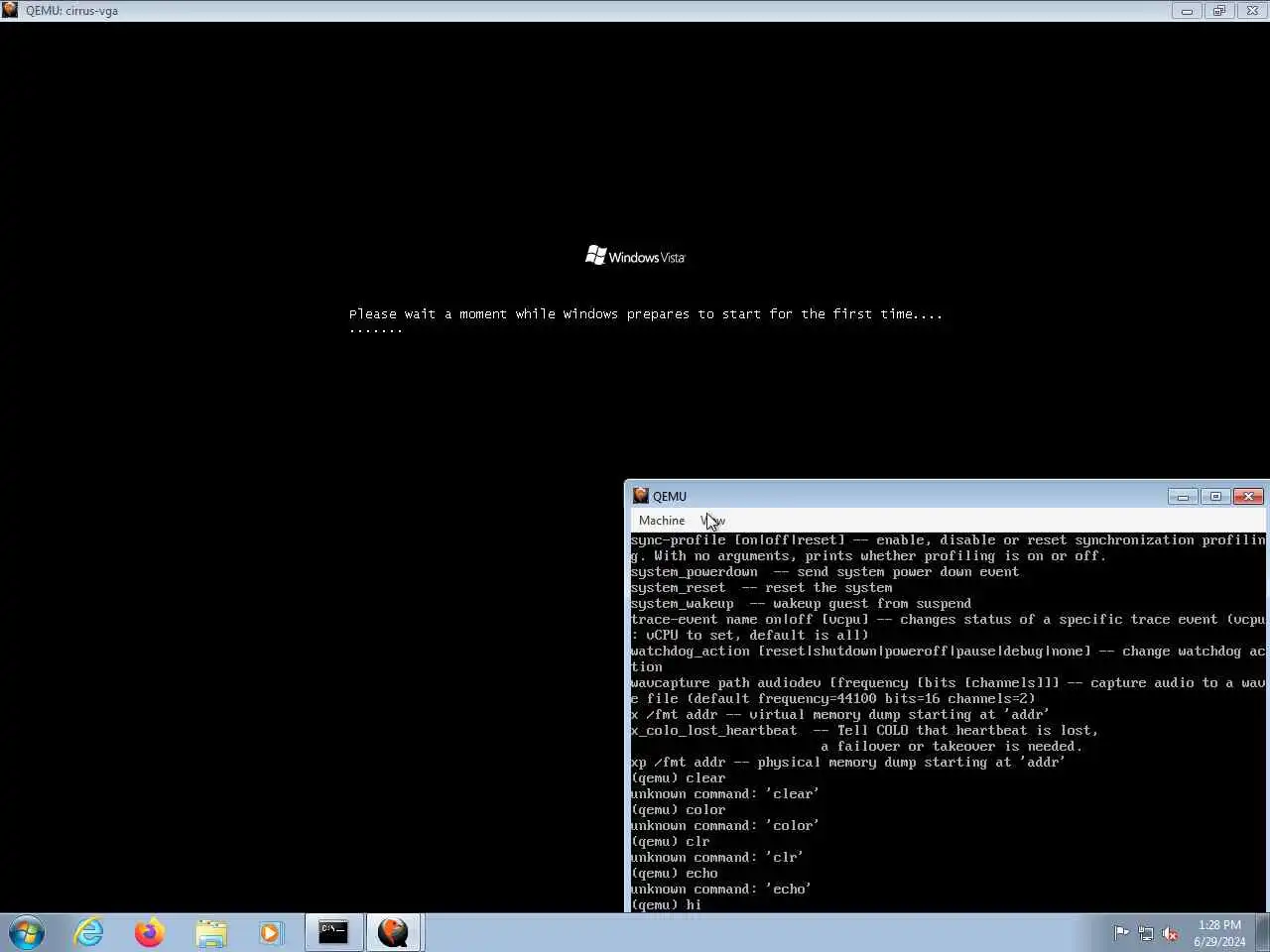
Task: Open Windows Explorer folder icon in taskbar
Action: click(211, 933)
